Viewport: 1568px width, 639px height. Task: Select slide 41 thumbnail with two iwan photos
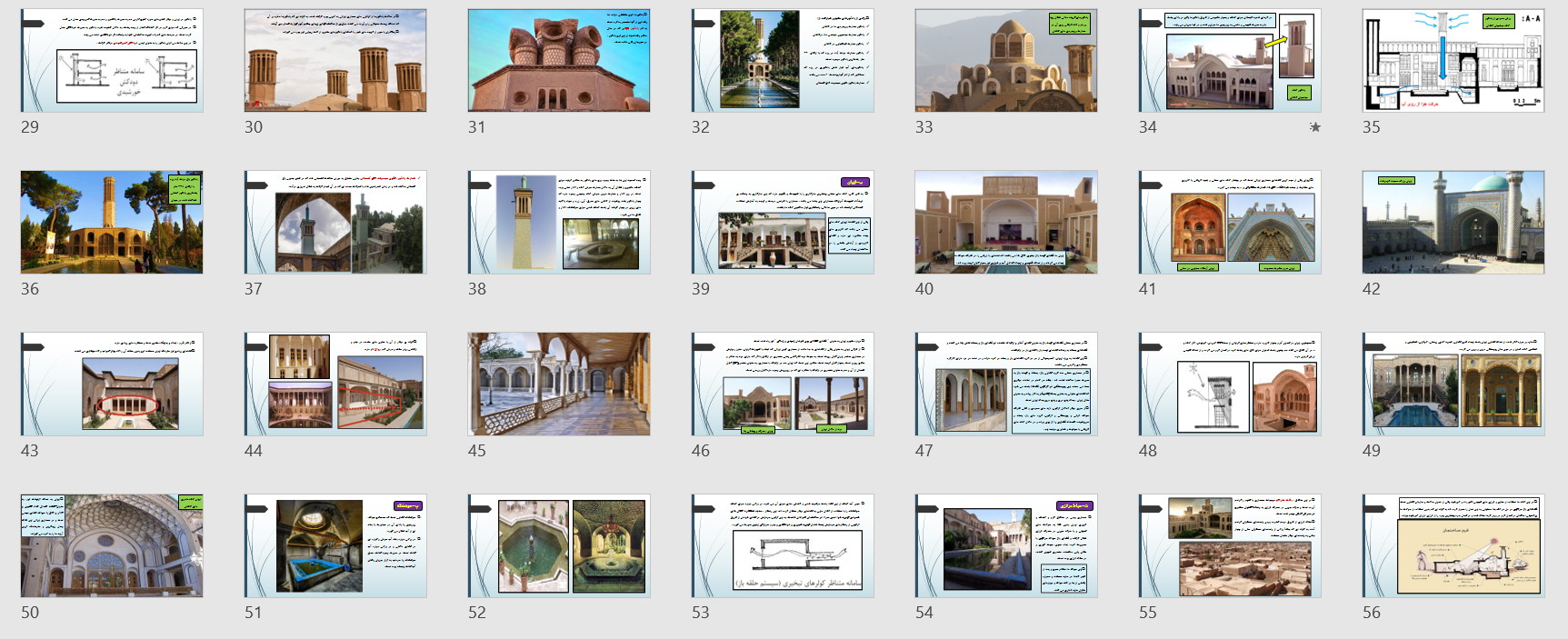click(1230, 223)
